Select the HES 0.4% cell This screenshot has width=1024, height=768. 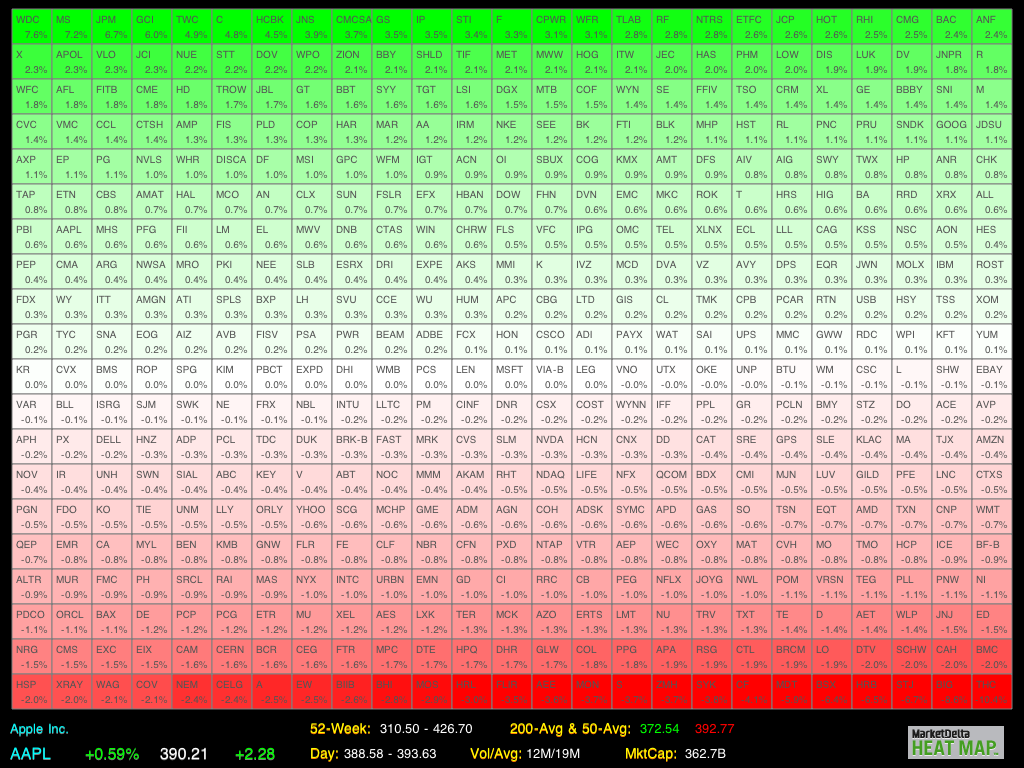click(x=991, y=237)
